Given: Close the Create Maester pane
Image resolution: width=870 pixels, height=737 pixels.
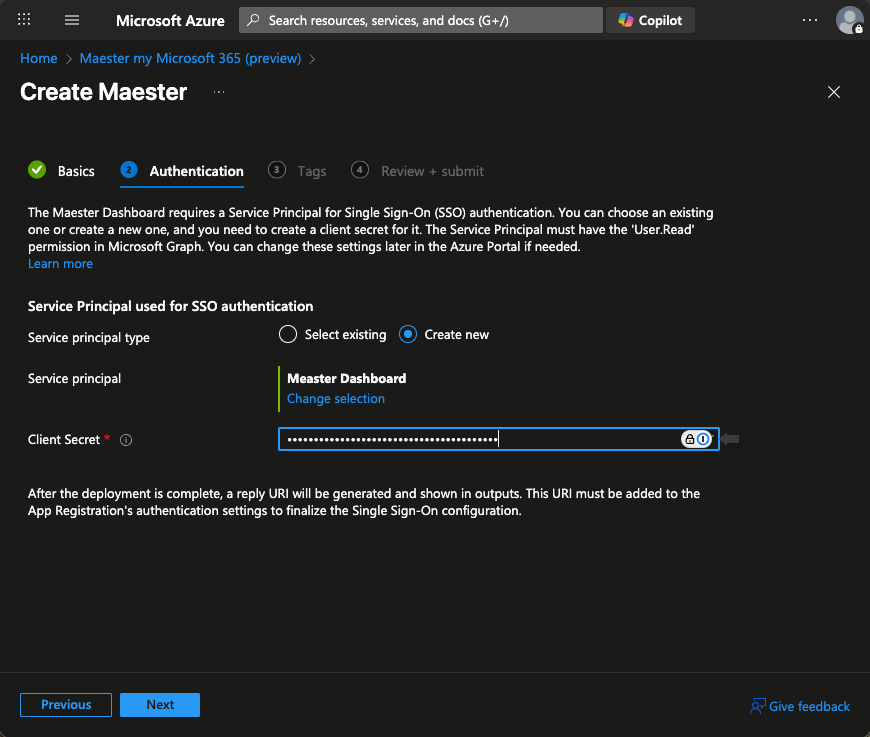Looking at the screenshot, I should click(834, 92).
